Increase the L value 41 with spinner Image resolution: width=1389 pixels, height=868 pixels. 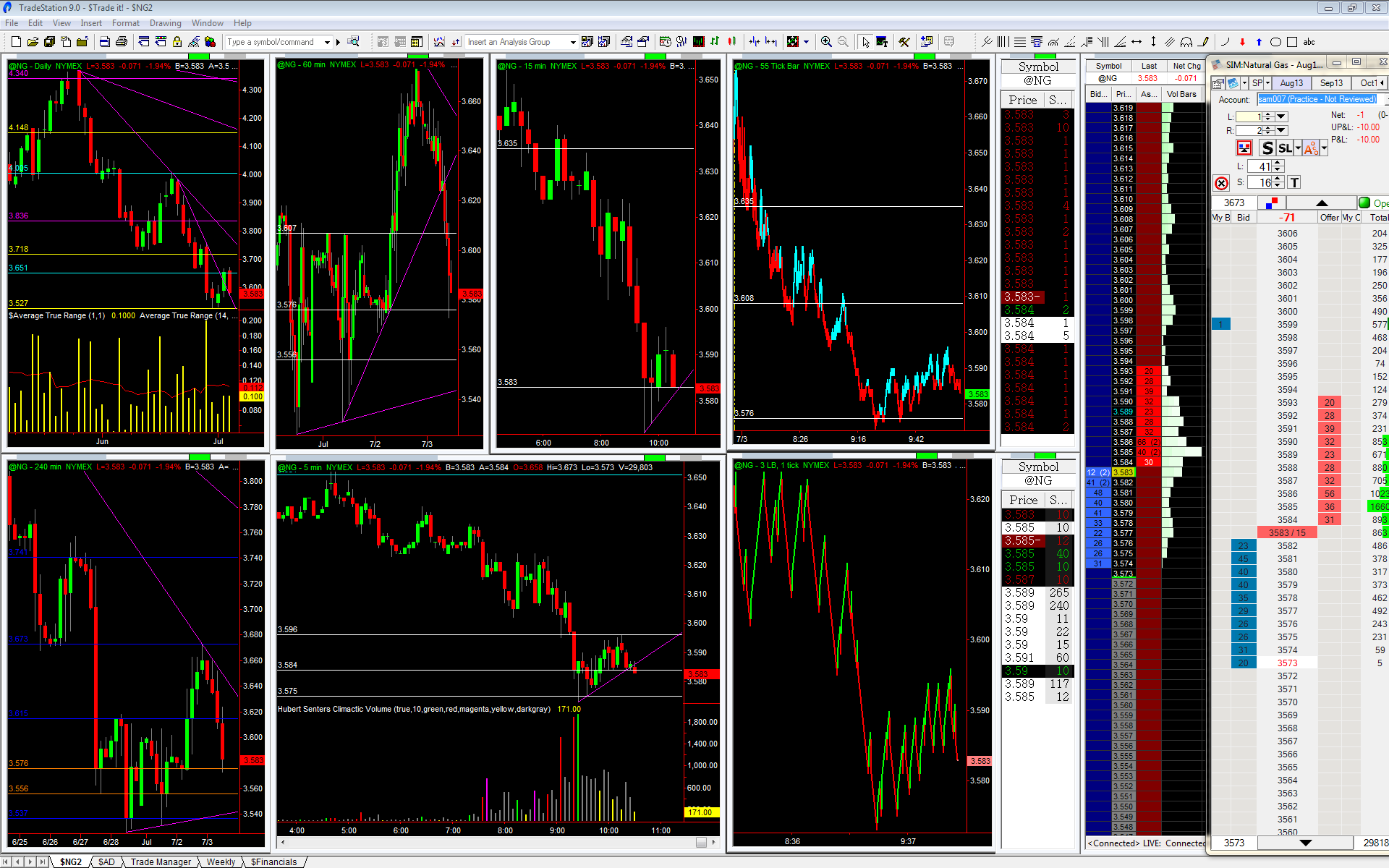[x=1278, y=163]
